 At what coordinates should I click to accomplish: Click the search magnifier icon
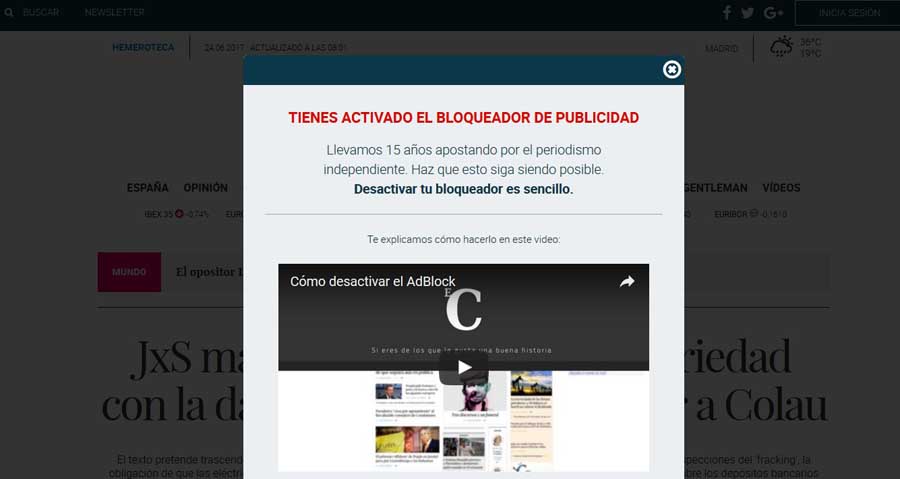(9, 12)
